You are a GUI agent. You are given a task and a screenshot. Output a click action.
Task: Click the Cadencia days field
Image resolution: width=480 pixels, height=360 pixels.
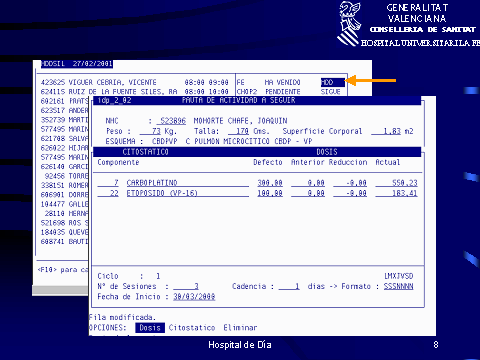click(x=289, y=286)
